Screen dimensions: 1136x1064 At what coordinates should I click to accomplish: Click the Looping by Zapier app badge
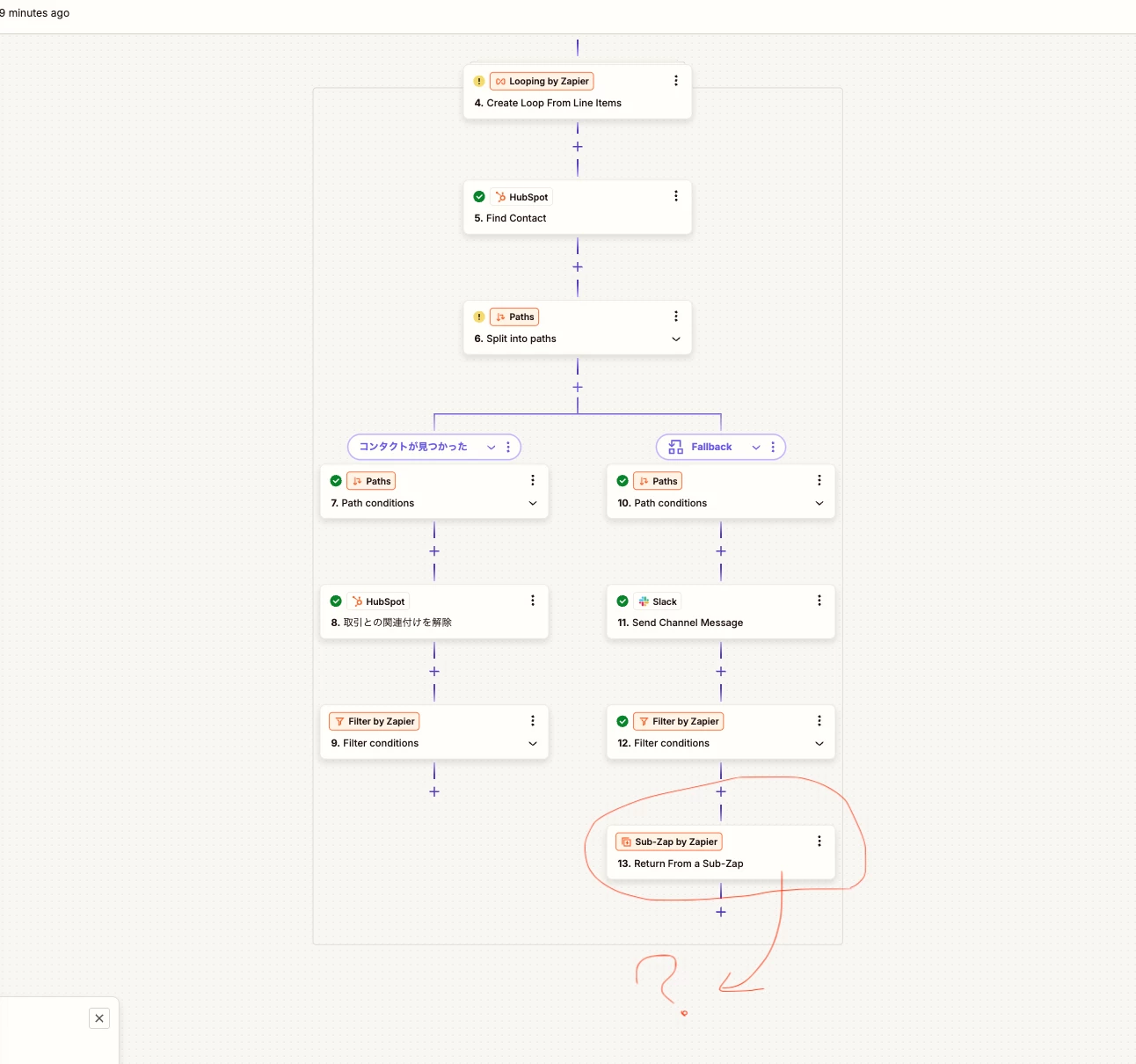(542, 81)
